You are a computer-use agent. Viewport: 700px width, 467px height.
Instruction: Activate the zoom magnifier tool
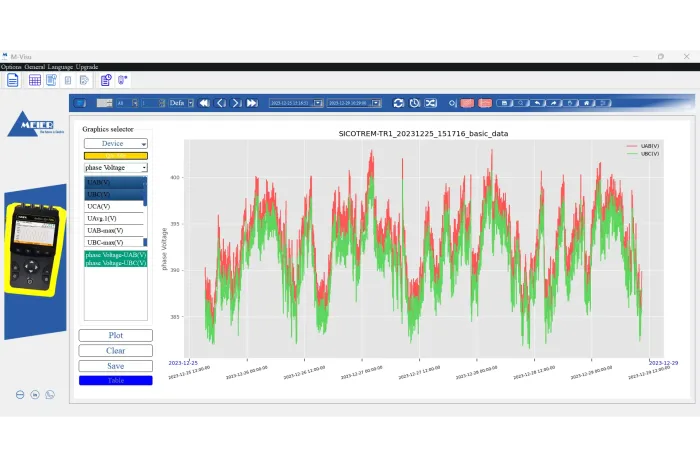(x=521, y=103)
